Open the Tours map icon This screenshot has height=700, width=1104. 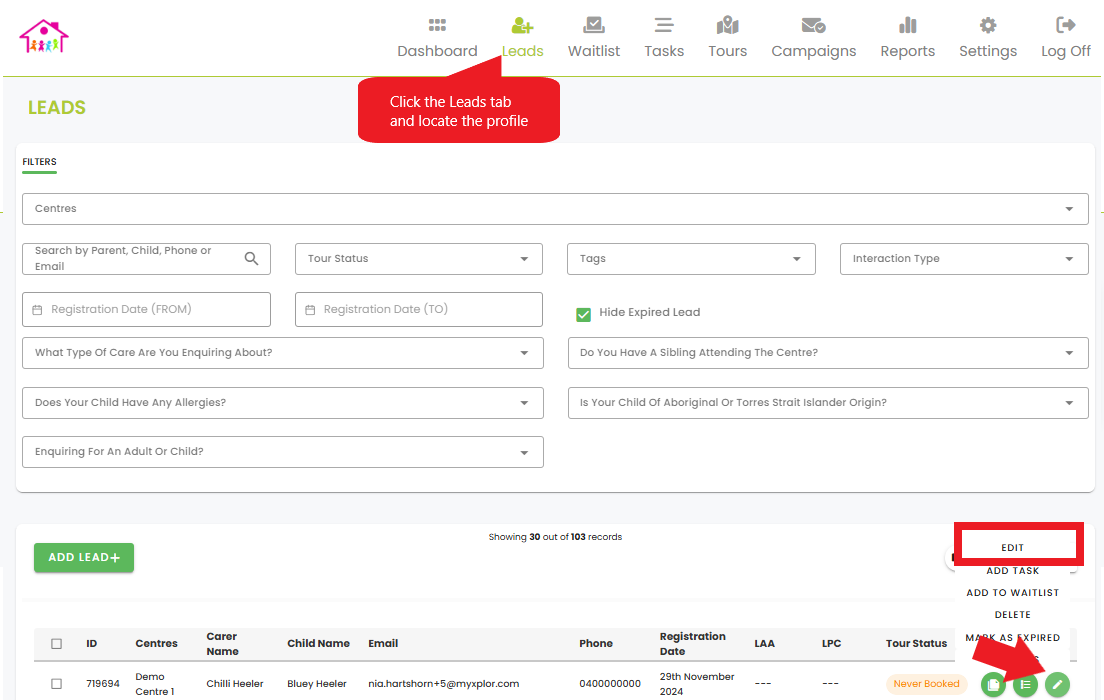pyautogui.click(x=727, y=25)
